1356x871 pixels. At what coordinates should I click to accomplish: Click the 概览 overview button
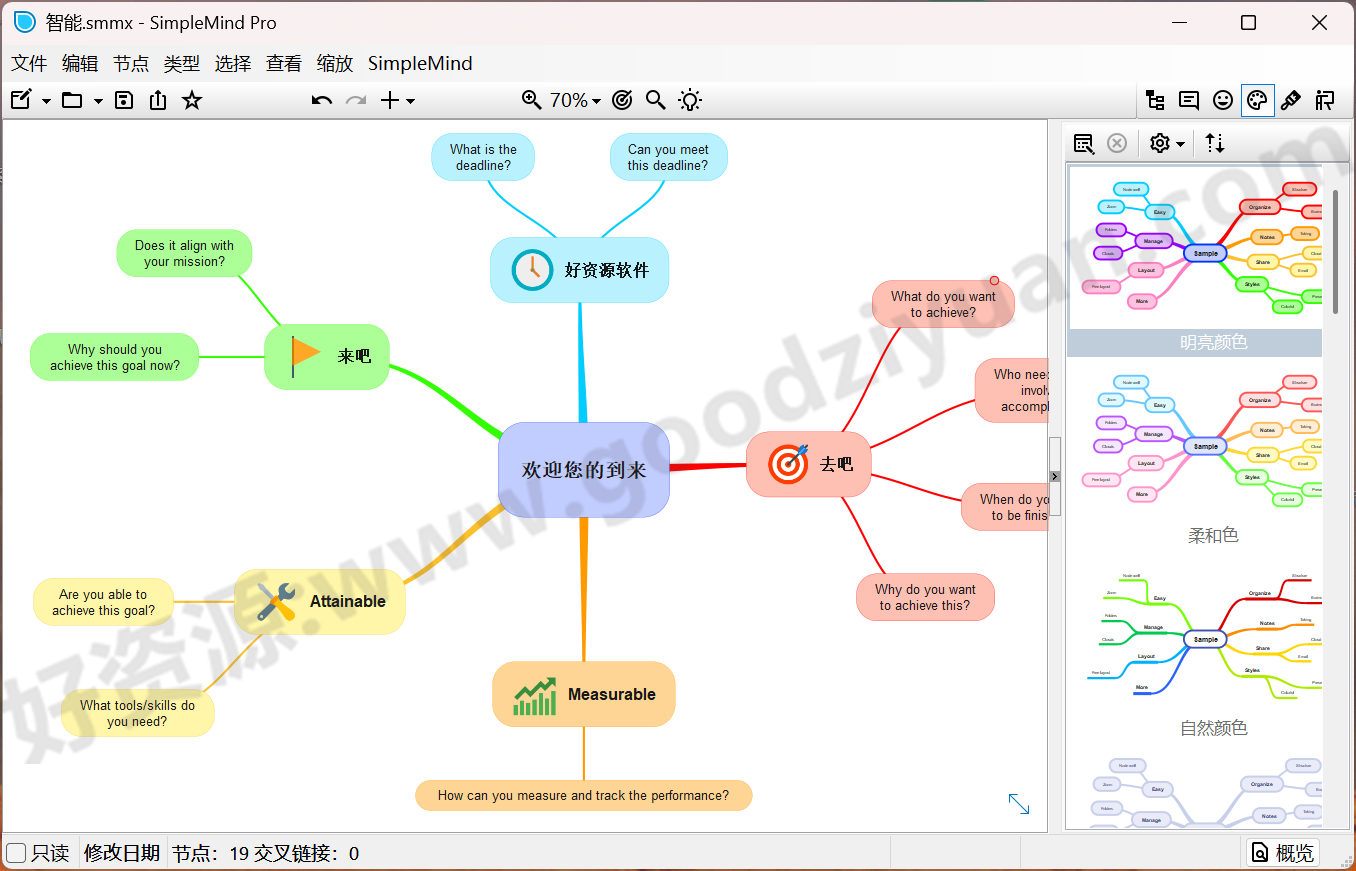point(1283,852)
